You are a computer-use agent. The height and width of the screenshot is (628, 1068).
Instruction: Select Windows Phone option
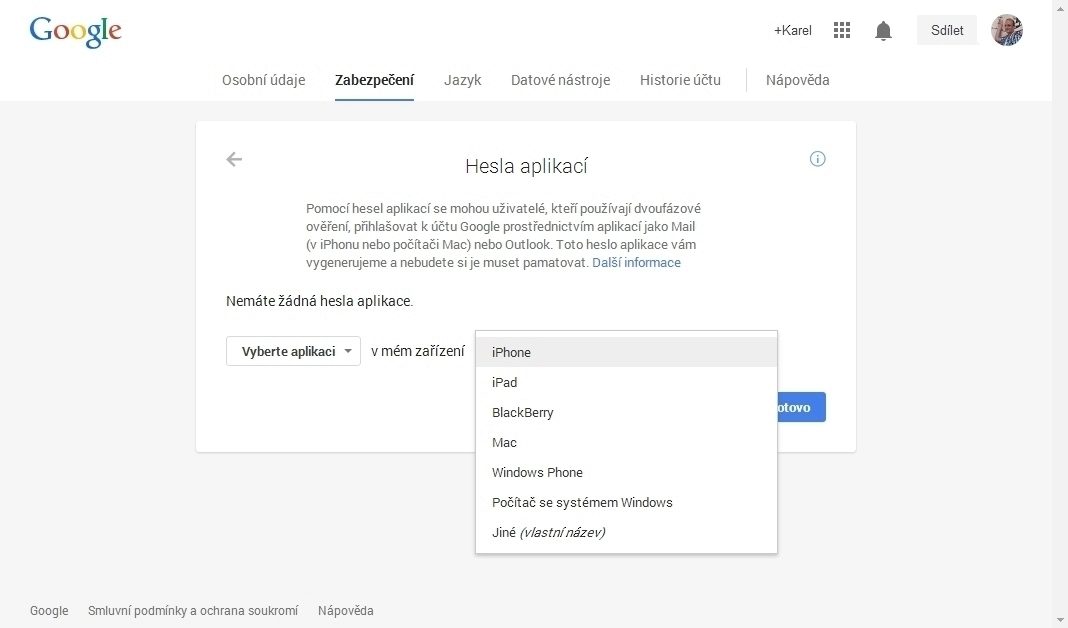[x=626, y=472]
